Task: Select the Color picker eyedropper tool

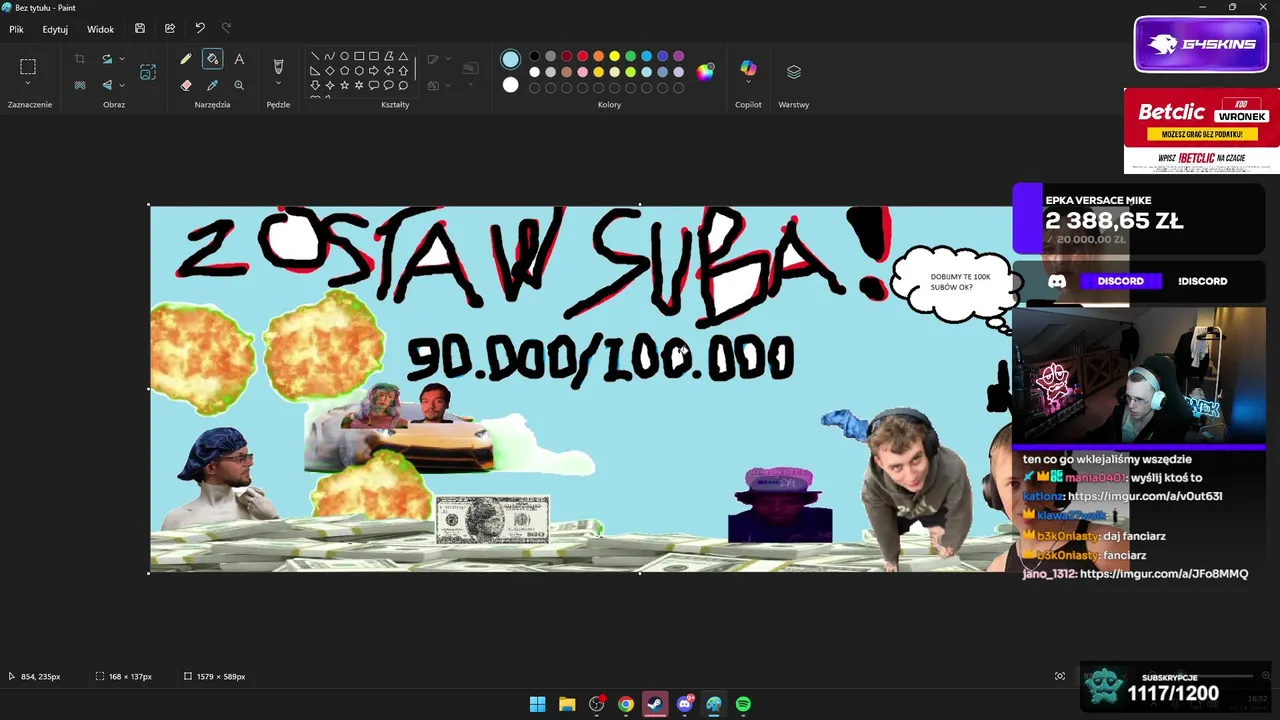Action: [x=212, y=85]
